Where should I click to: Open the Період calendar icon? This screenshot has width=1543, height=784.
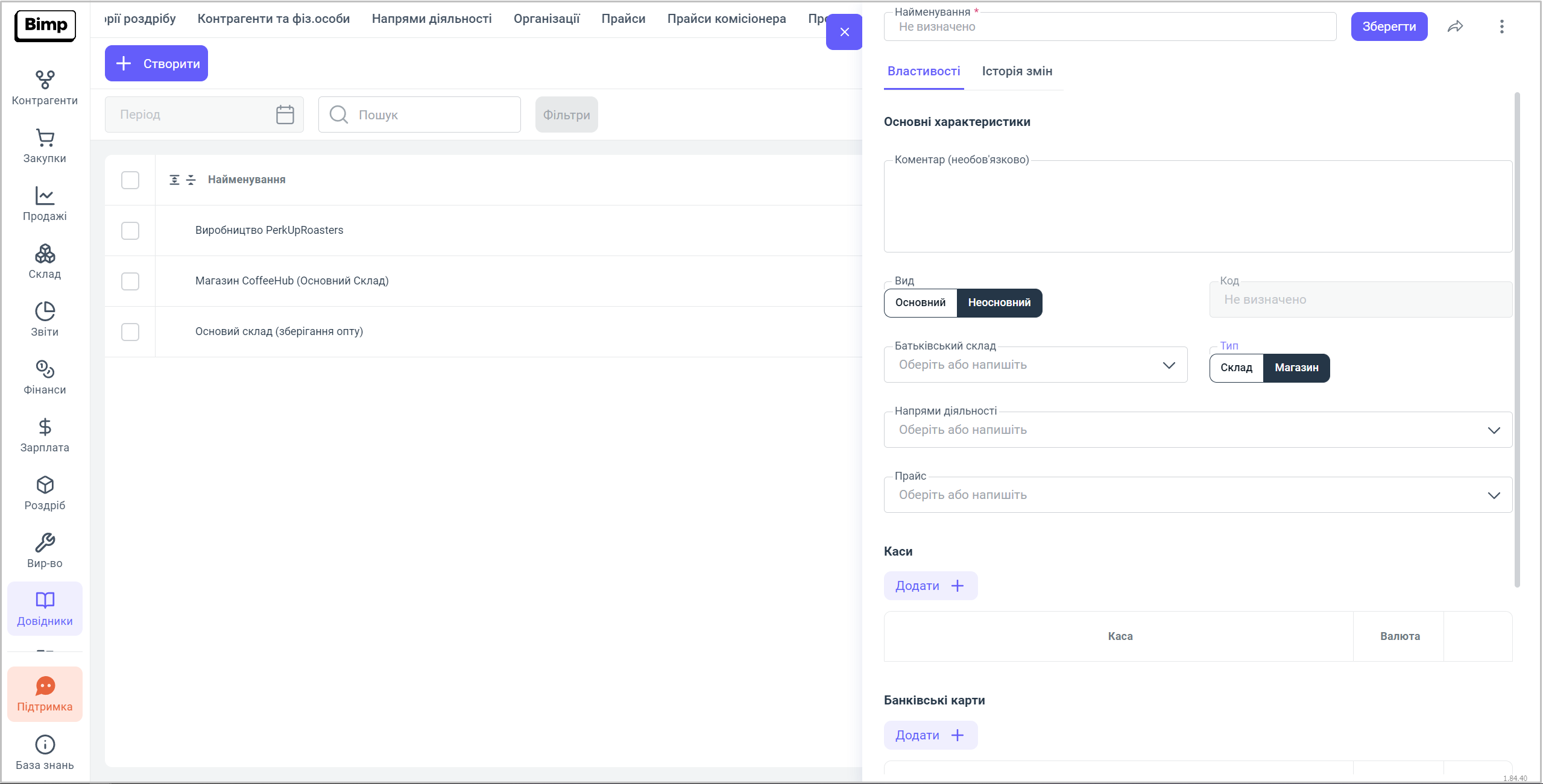(285, 114)
